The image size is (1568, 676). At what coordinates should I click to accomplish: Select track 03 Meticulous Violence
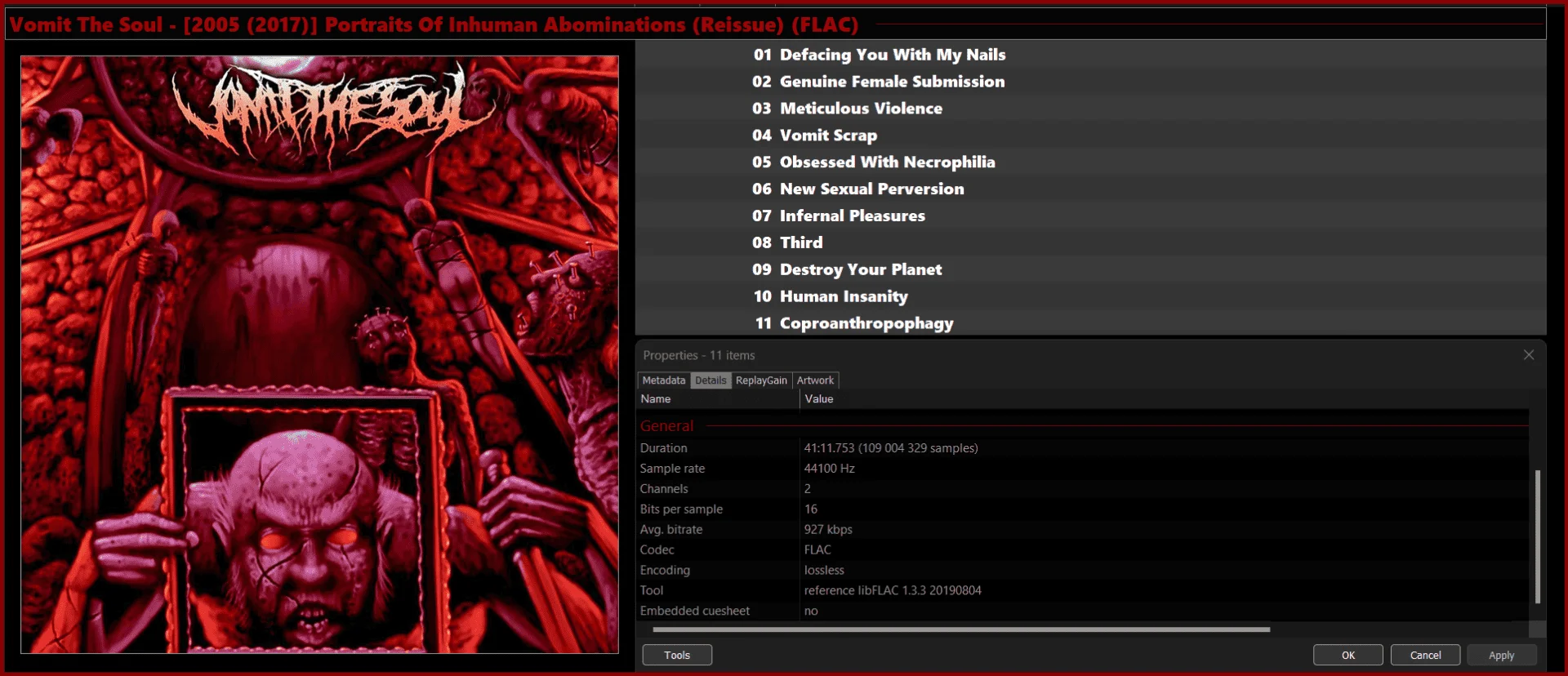tap(1090, 109)
